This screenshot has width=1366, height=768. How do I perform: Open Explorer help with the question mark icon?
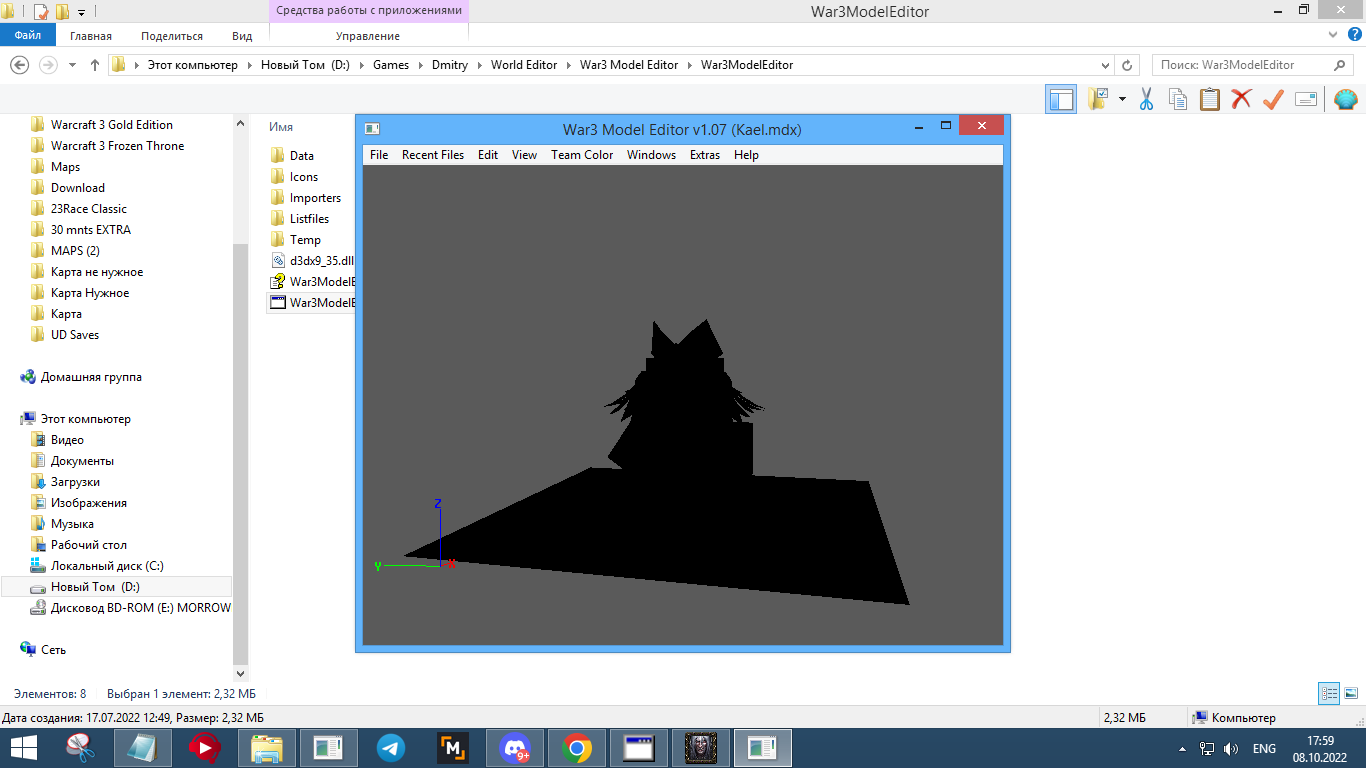(1353, 34)
